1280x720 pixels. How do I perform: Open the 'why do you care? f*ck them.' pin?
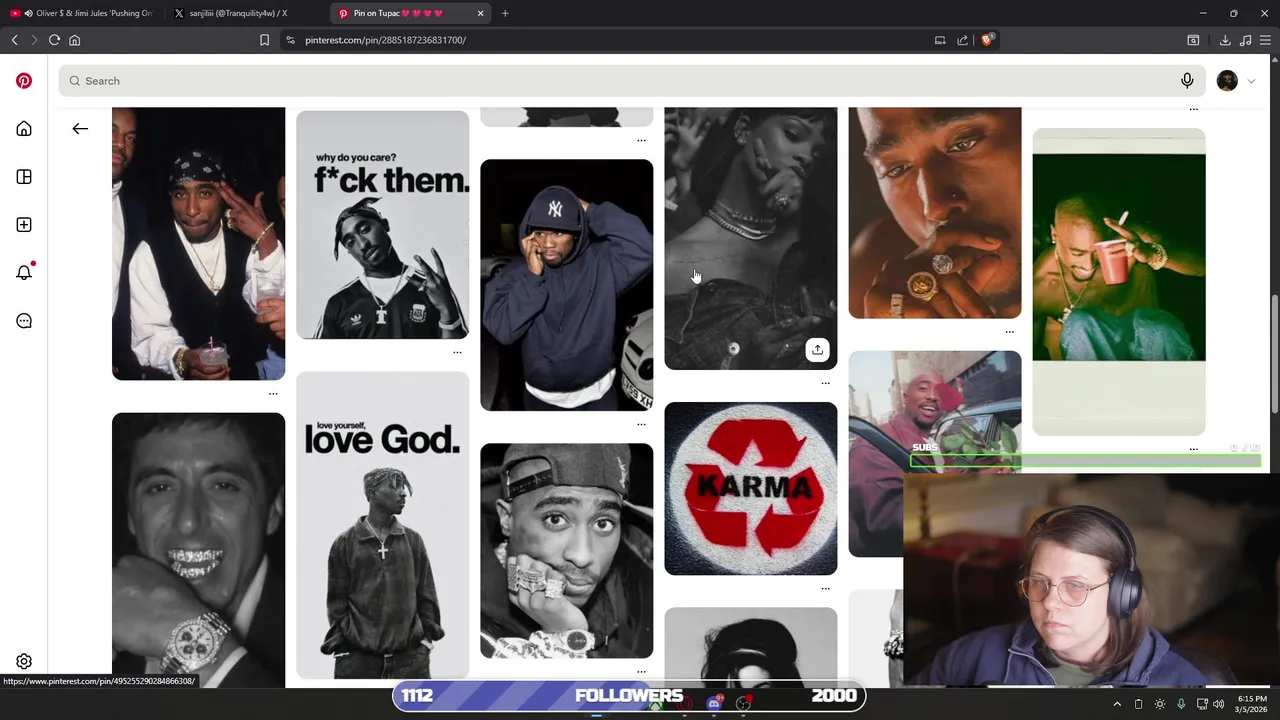382,225
